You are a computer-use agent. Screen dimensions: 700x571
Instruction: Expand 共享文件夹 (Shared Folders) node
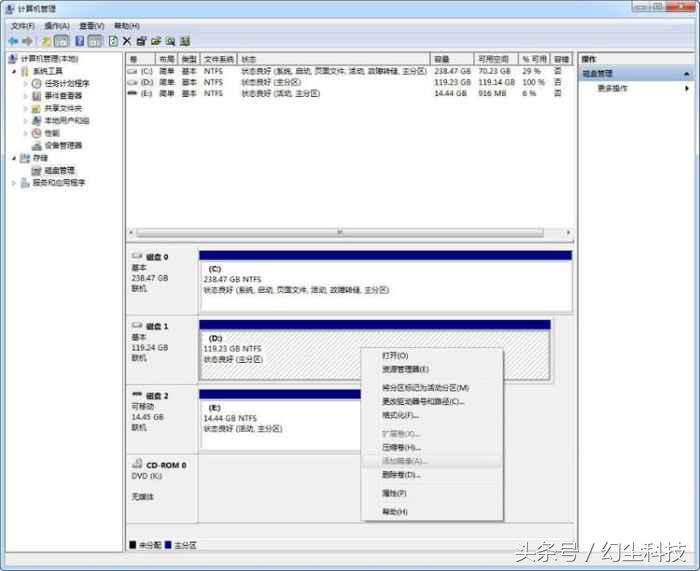[27, 108]
